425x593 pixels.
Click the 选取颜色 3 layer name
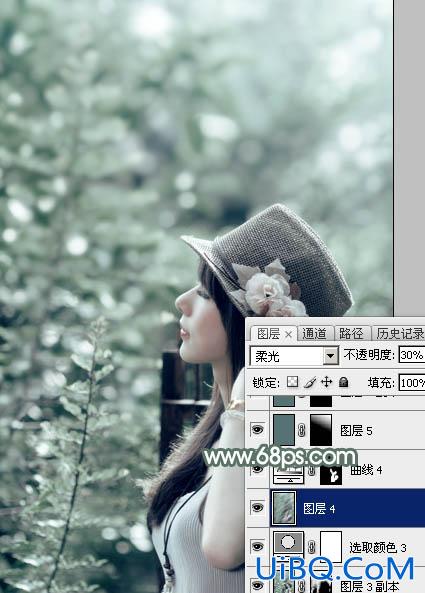pos(378,547)
